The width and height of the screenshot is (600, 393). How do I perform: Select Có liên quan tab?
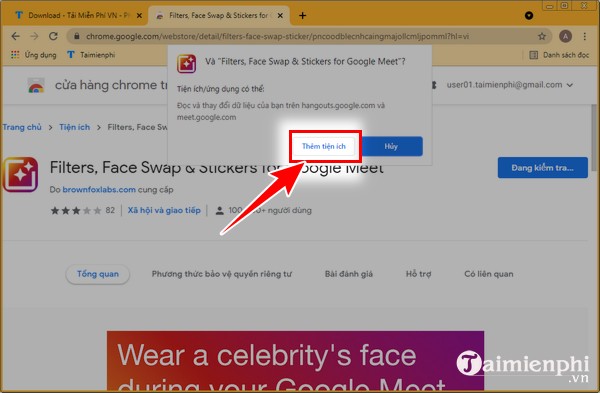489,274
